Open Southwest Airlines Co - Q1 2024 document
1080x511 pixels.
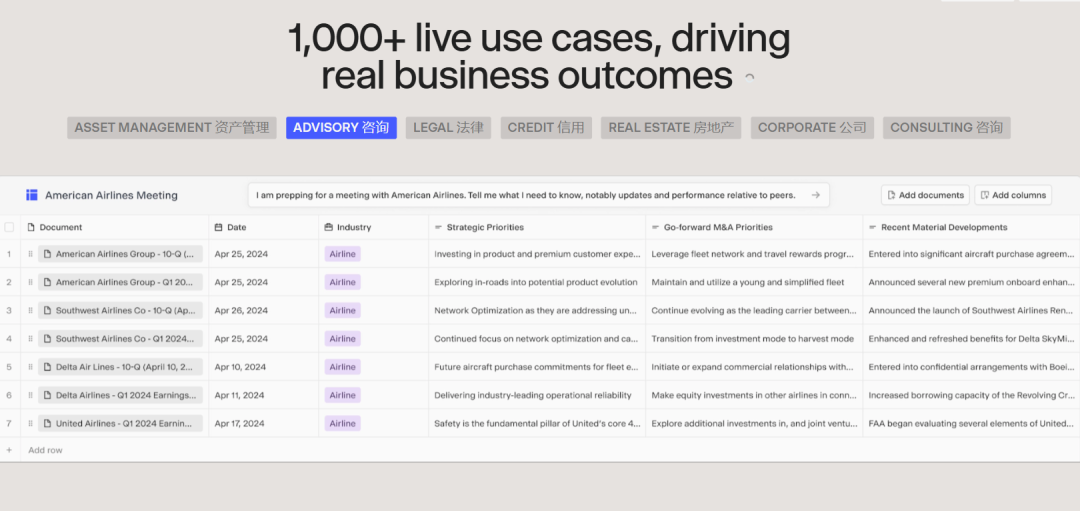pyautogui.click(x=121, y=339)
